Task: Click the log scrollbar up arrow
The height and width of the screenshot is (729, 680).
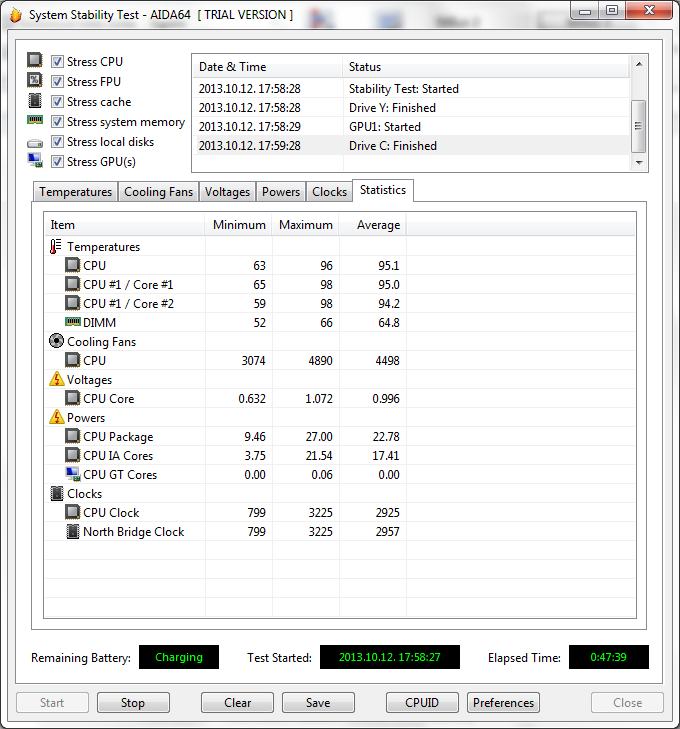Action: tap(639, 64)
